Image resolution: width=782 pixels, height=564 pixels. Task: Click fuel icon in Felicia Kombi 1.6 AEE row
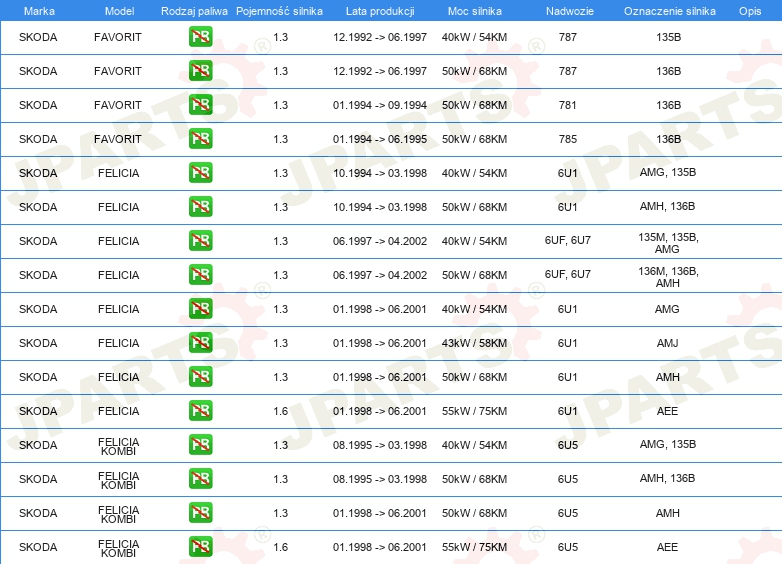pyautogui.click(x=200, y=547)
